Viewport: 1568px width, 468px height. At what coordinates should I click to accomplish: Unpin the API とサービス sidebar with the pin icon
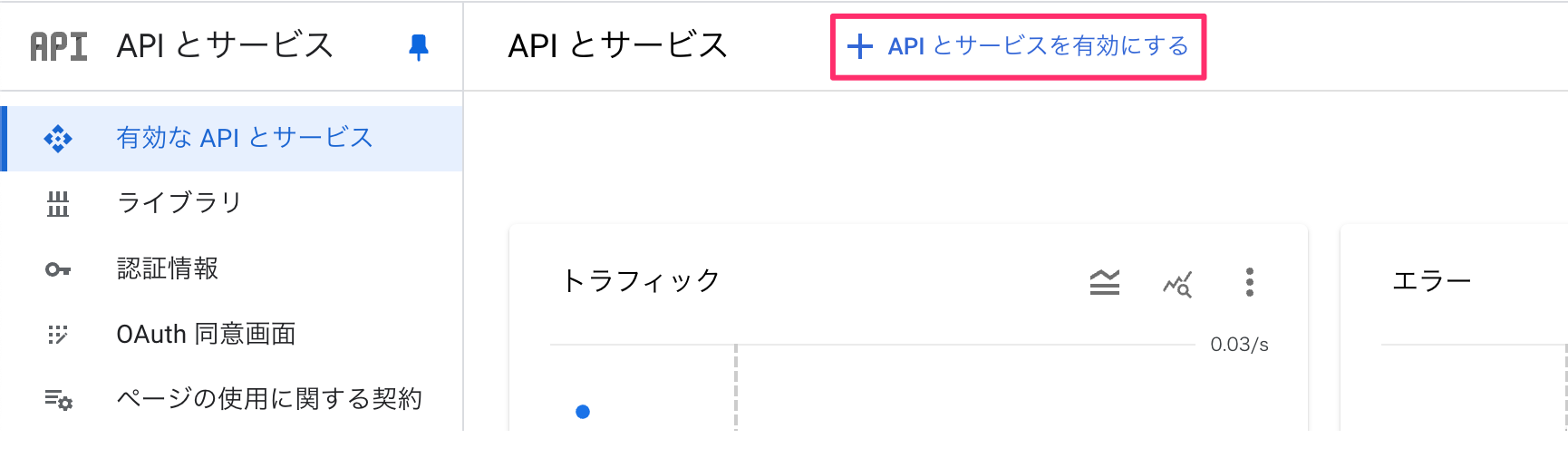click(x=418, y=47)
